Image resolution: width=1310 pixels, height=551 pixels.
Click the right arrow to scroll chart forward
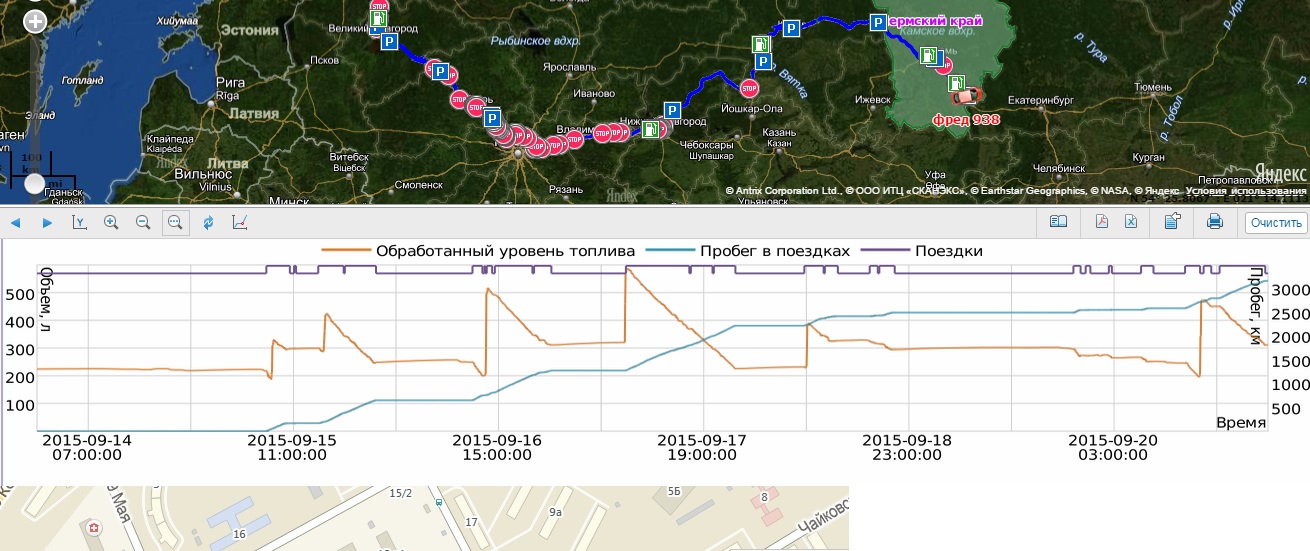pos(47,222)
